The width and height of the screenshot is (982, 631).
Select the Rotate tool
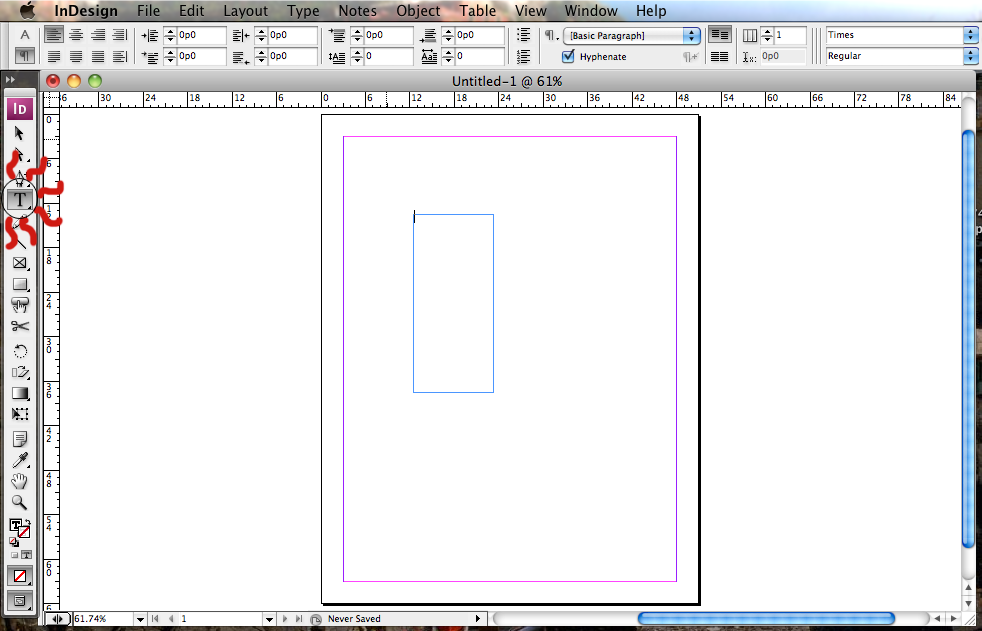point(20,351)
